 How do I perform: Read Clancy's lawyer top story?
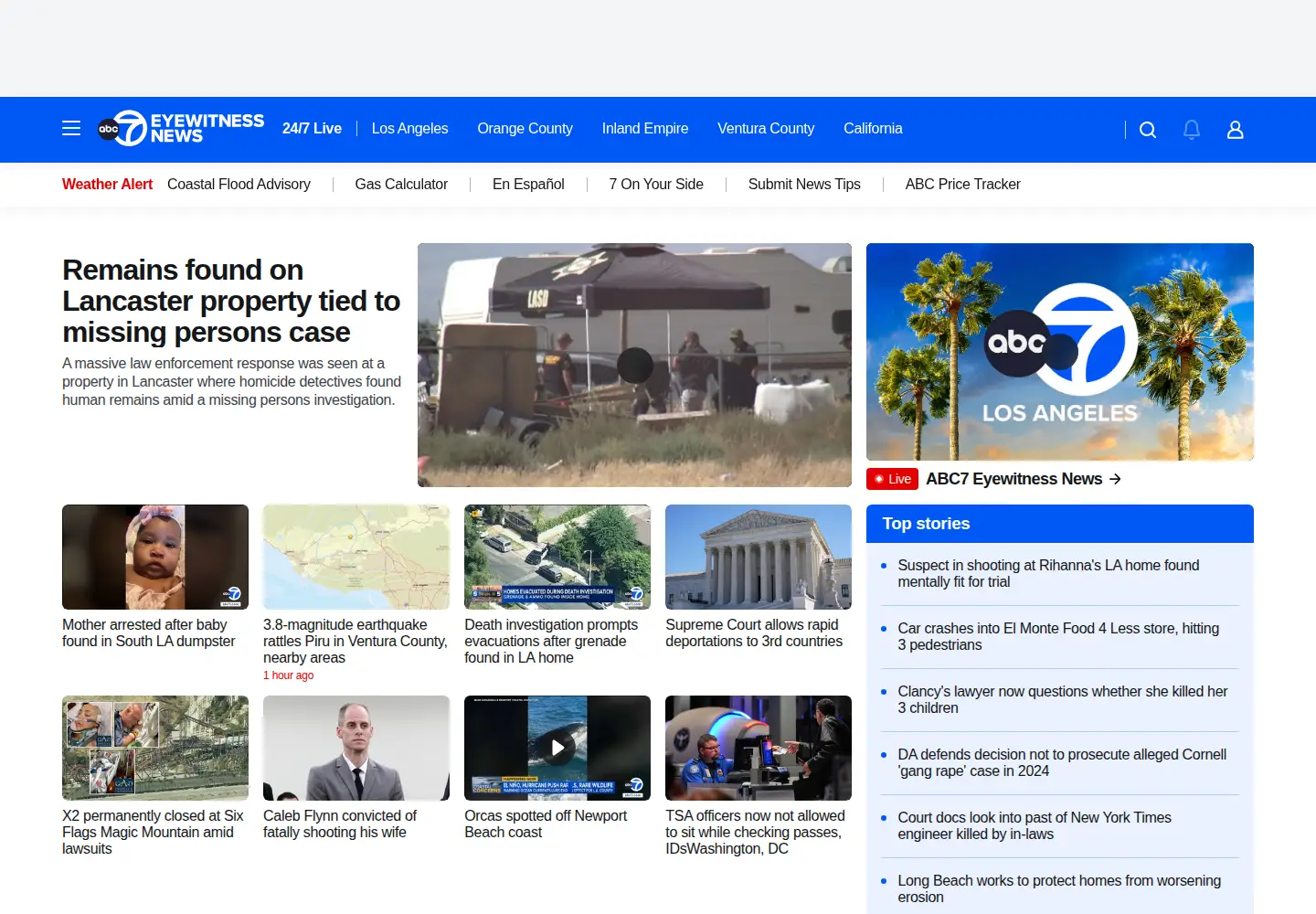coord(1062,700)
